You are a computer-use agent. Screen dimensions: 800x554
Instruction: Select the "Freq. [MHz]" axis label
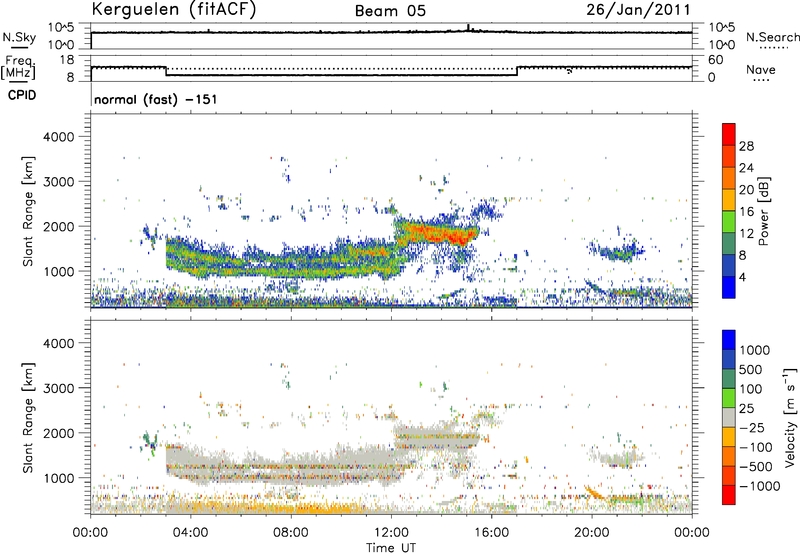18,68
